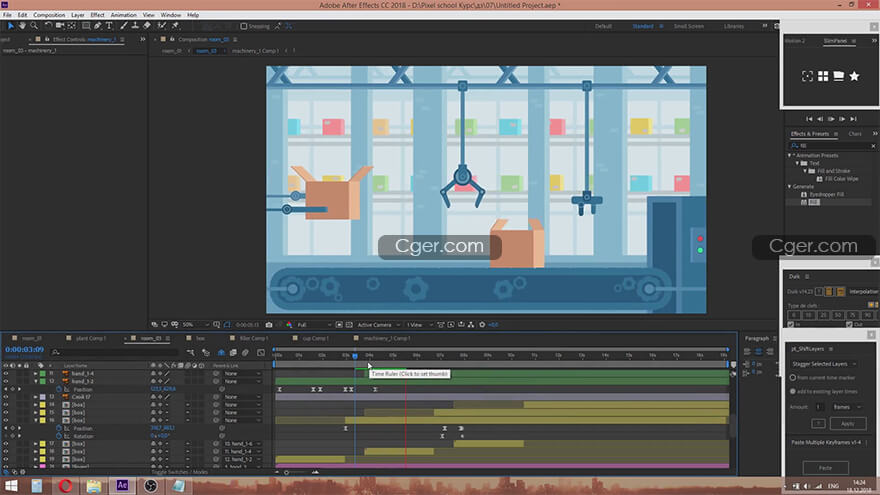Open the Effect menu
Image resolution: width=880 pixels, height=495 pixels.
pyautogui.click(x=97, y=15)
